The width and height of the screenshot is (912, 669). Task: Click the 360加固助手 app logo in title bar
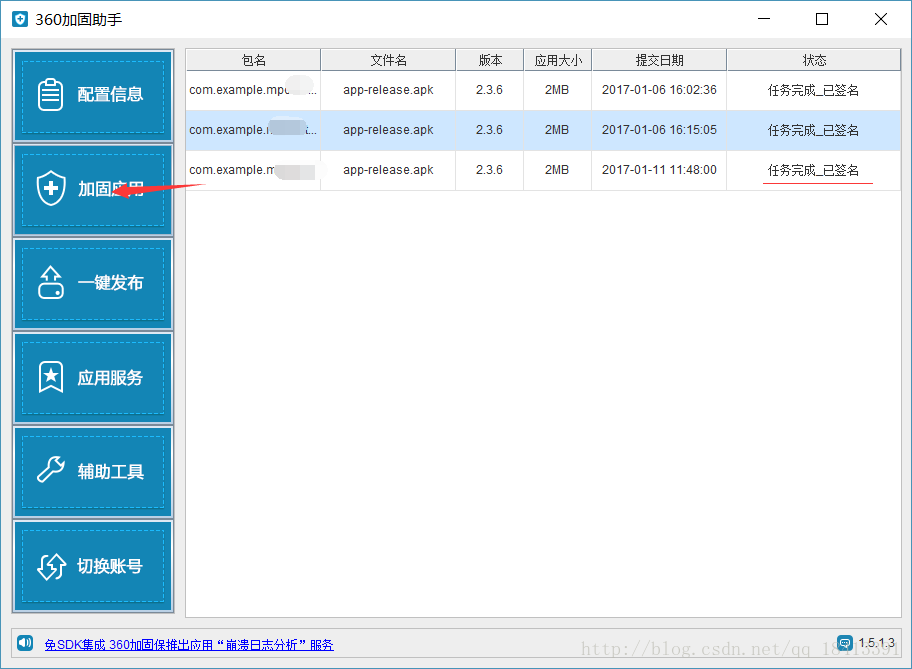click(20, 19)
